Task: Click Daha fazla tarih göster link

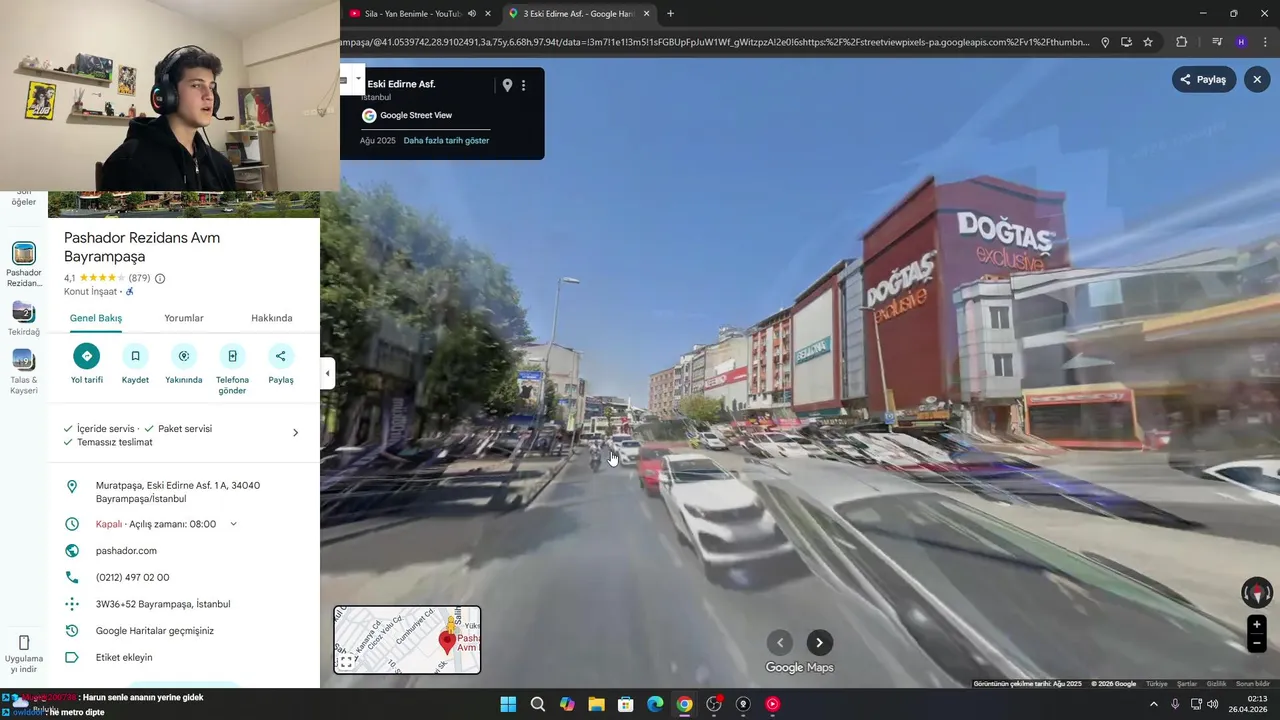Action: point(446,141)
